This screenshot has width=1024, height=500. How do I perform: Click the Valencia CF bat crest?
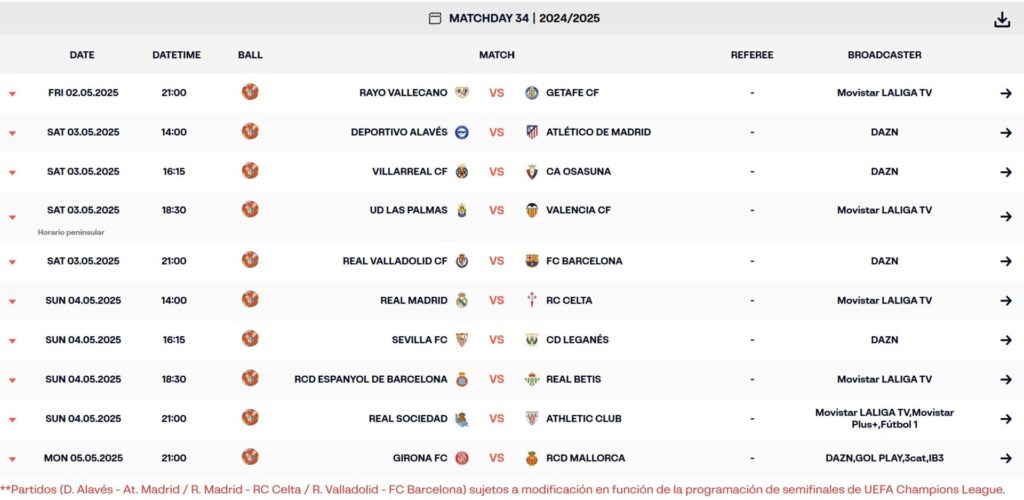pyautogui.click(x=532, y=210)
